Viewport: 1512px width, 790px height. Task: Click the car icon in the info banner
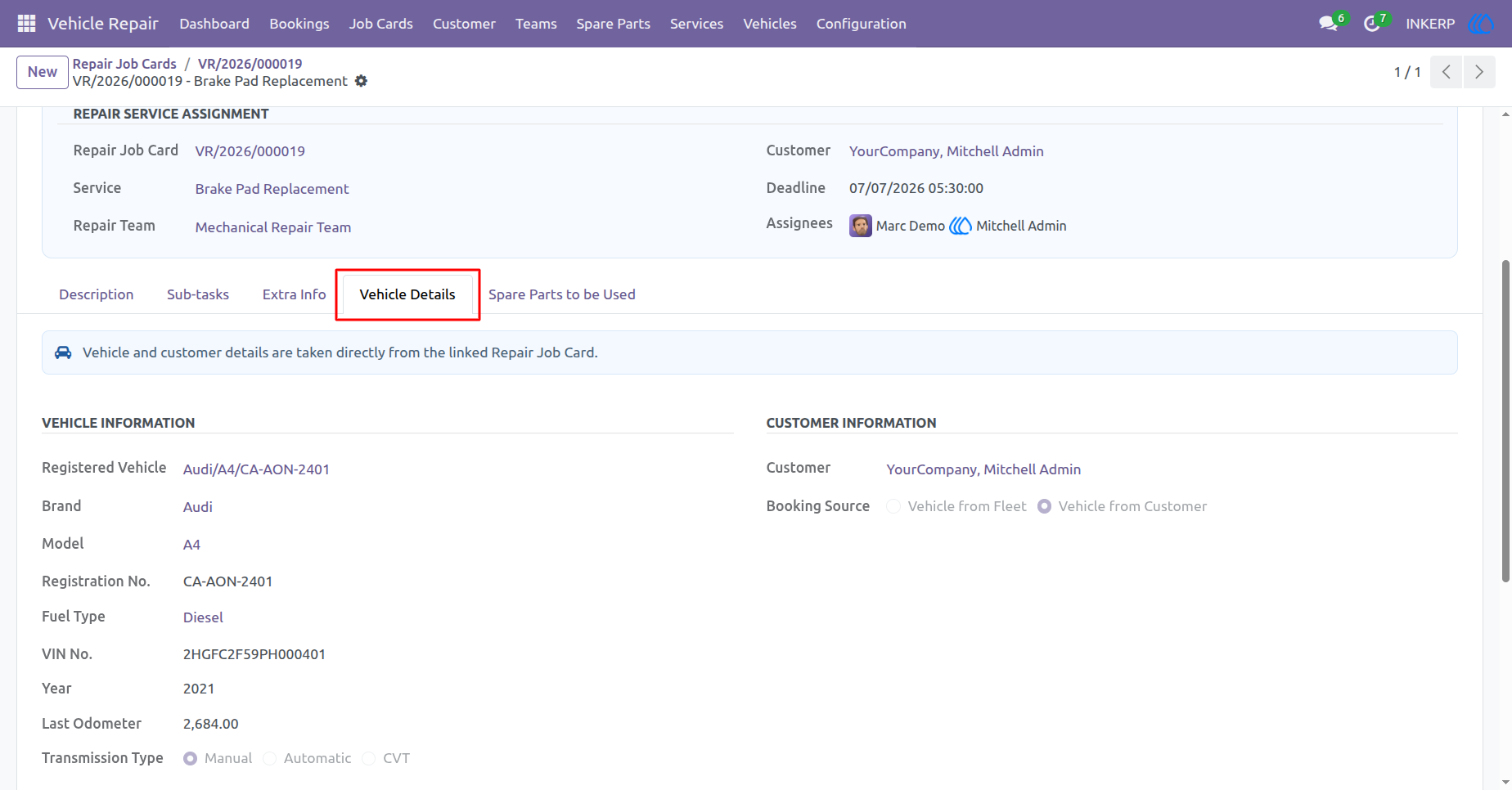click(63, 352)
